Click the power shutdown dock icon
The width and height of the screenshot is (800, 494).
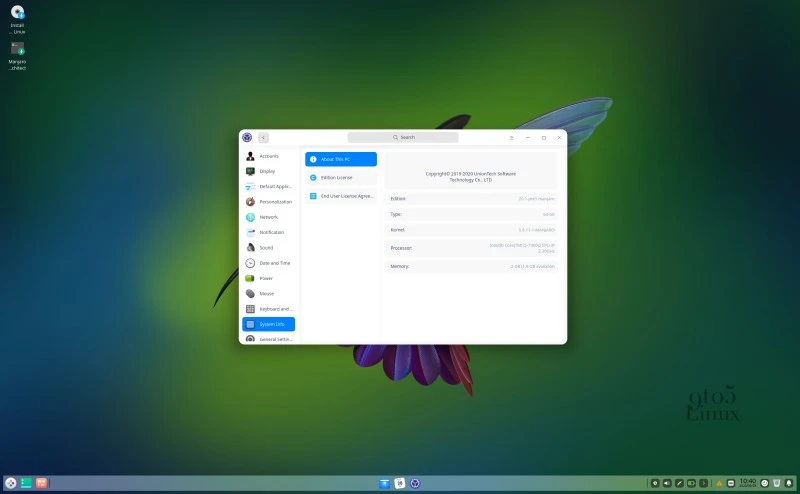(x=765, y=483)
